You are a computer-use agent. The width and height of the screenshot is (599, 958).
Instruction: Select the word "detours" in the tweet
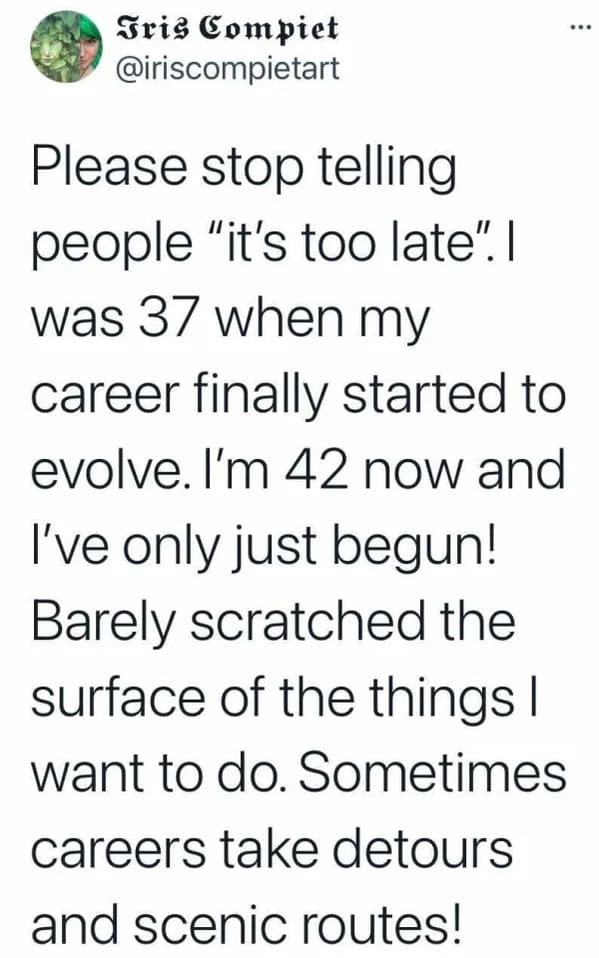tap(422, 849)
